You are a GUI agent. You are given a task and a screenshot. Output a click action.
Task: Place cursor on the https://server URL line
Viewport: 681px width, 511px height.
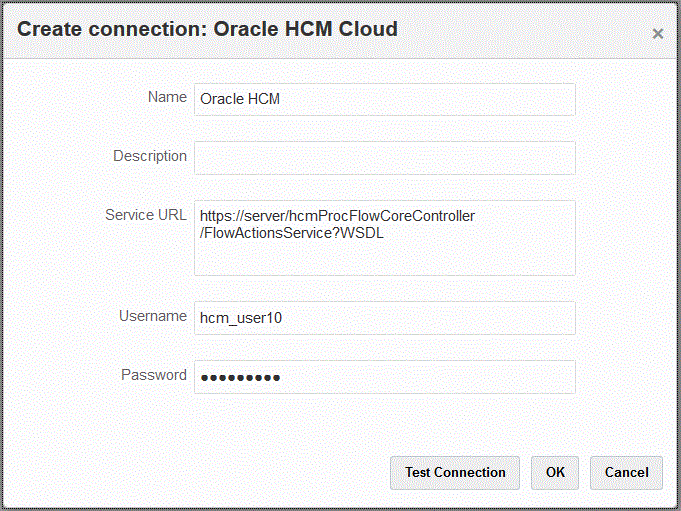click(337, 216)
